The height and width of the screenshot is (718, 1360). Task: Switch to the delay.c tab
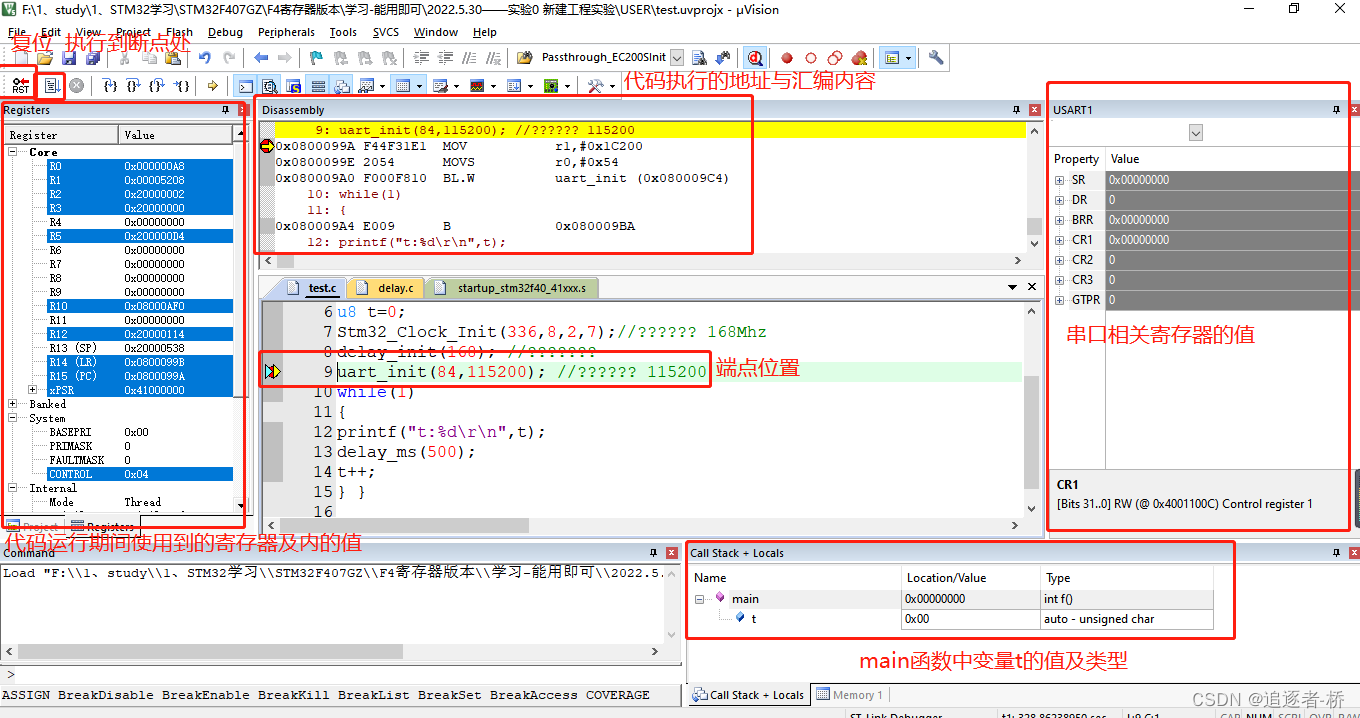click(387, 288)
